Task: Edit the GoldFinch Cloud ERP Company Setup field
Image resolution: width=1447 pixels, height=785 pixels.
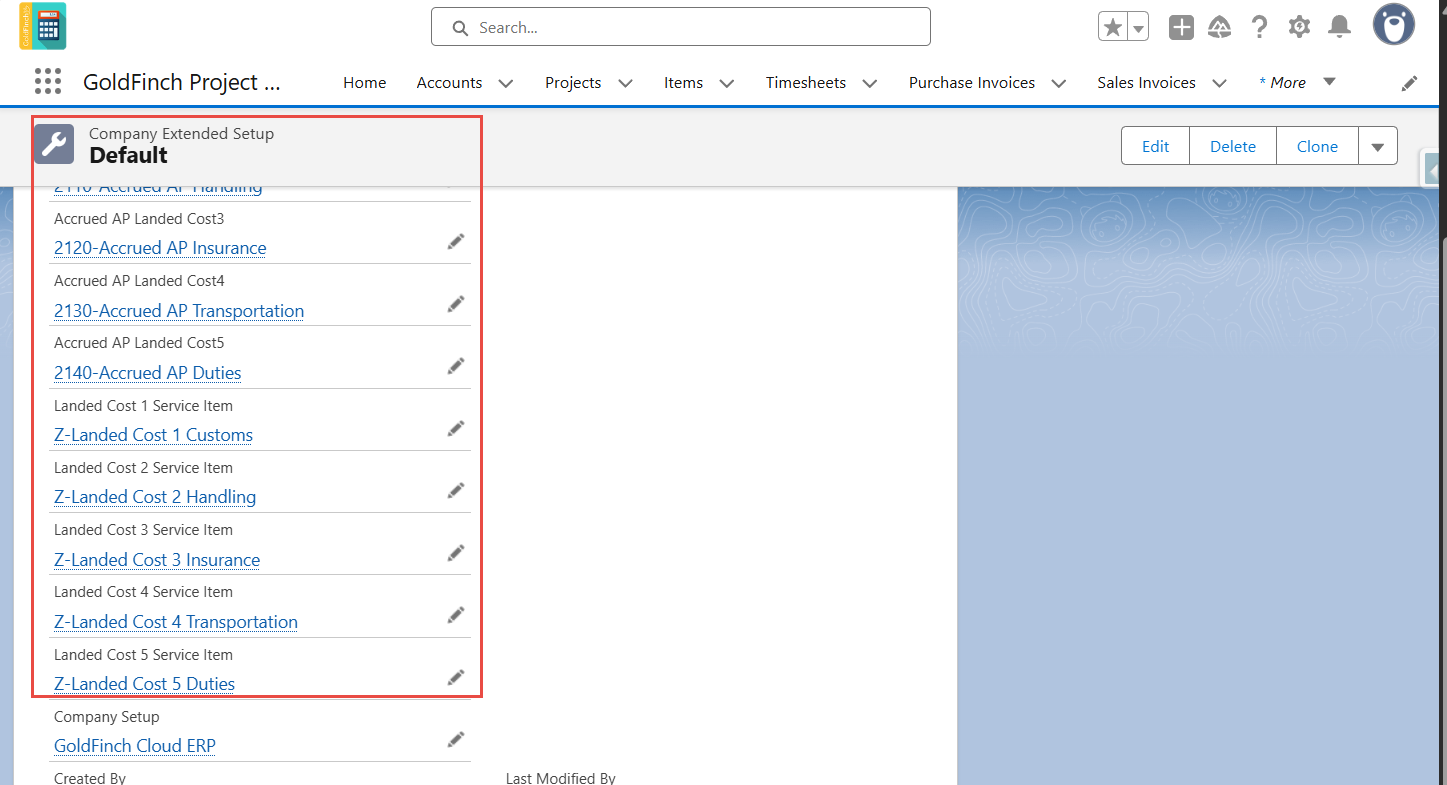Action: tap(456, 739)
